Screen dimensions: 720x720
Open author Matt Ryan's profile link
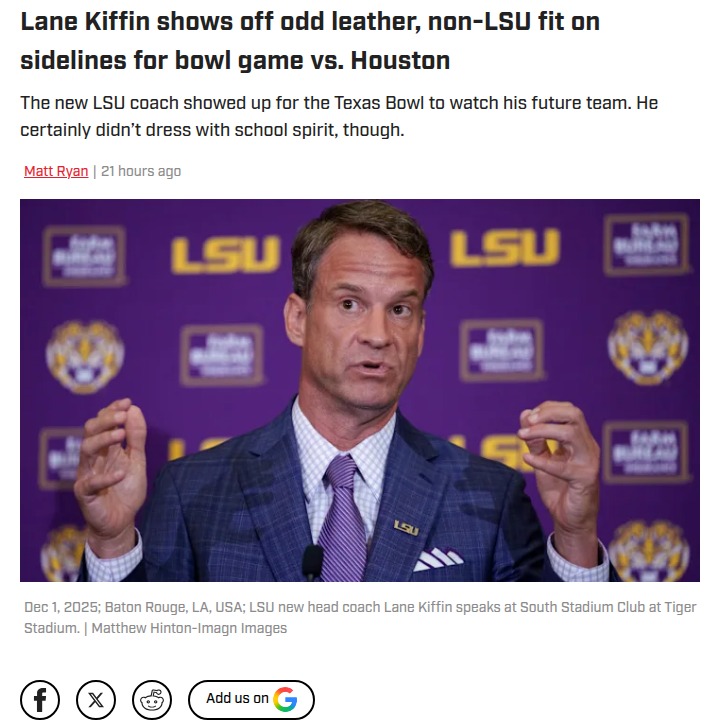coord(56,171)
